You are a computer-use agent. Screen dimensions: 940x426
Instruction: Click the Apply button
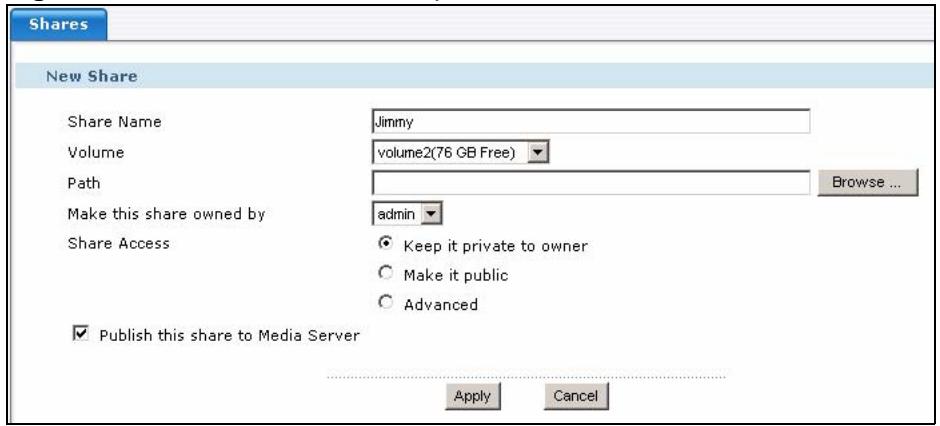click(x=472, y=396)
